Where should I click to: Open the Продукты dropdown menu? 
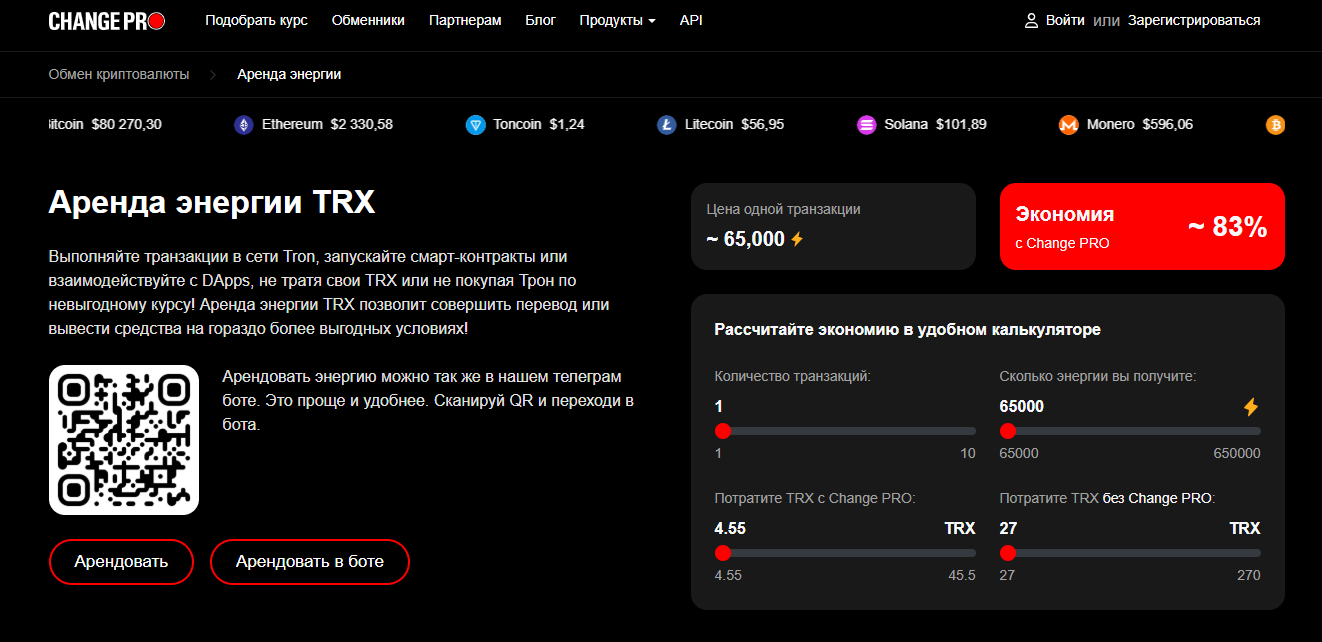pyautogui.click(x=617, y=20)
